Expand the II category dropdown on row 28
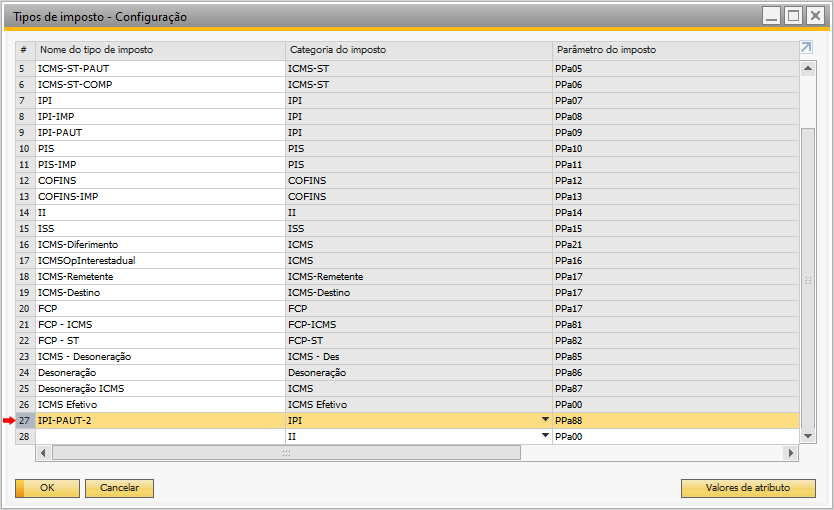 tap(545, 436)
